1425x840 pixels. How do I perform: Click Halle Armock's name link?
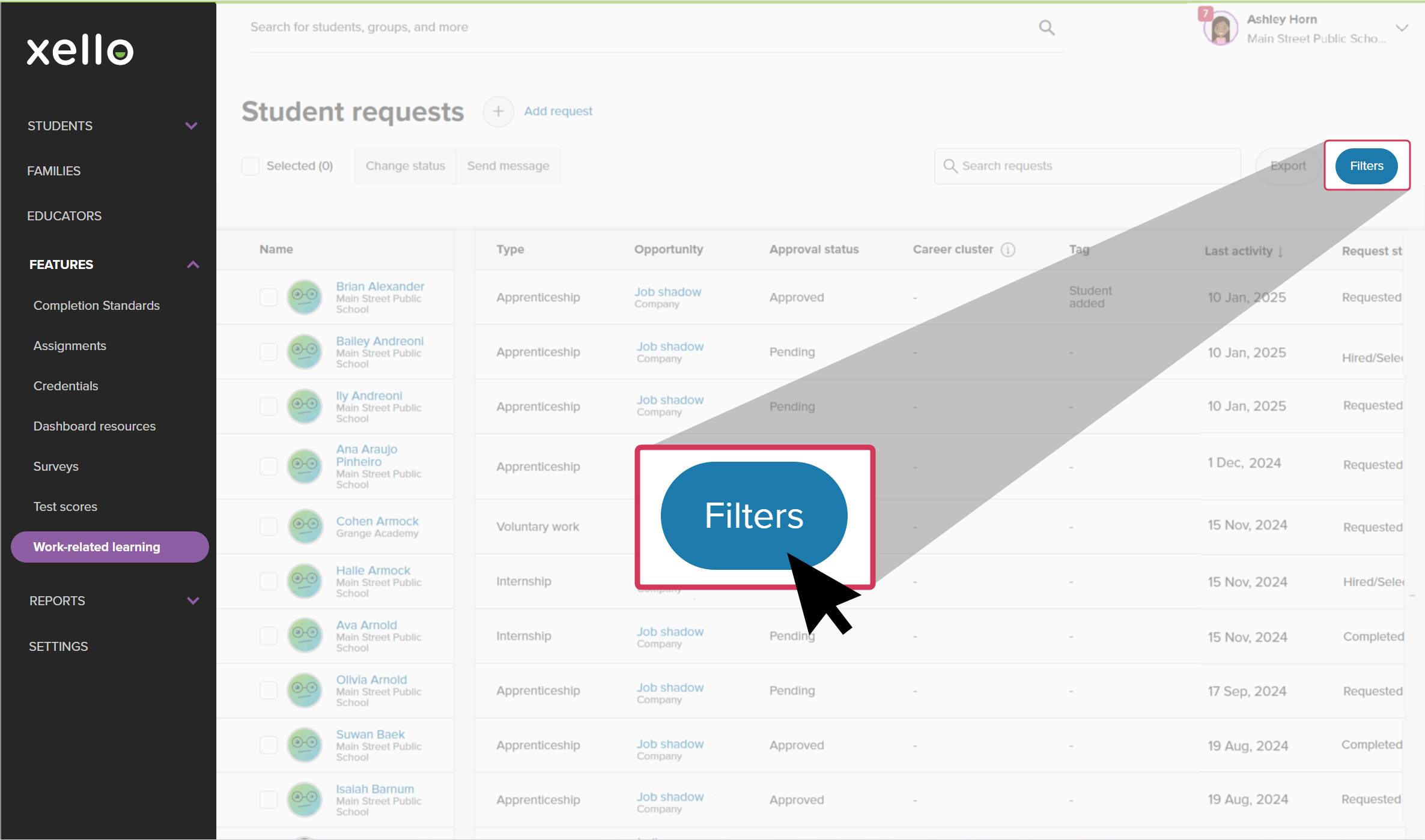tap(373, 571)
